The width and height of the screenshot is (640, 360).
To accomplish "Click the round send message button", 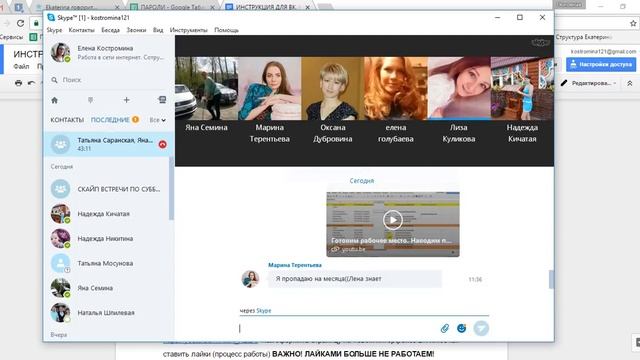I will pos(481,328).
